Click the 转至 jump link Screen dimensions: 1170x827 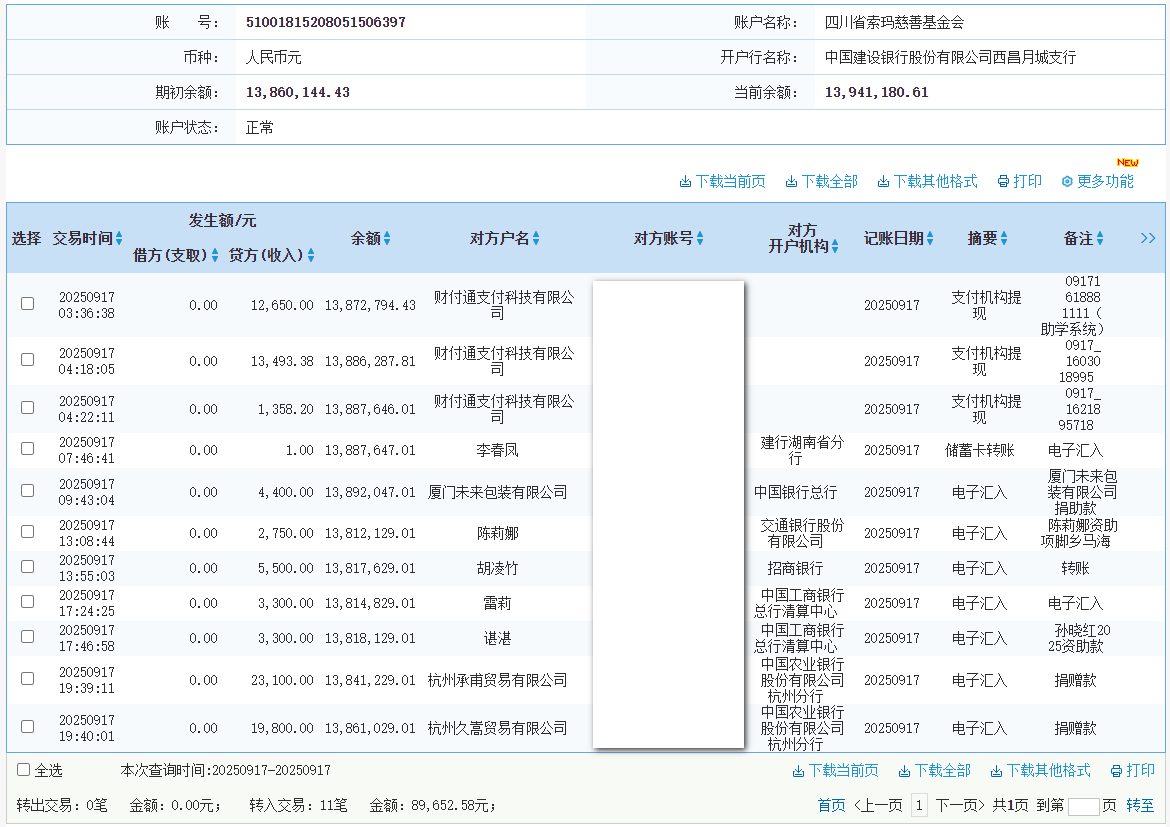(x=1140, y=805)
